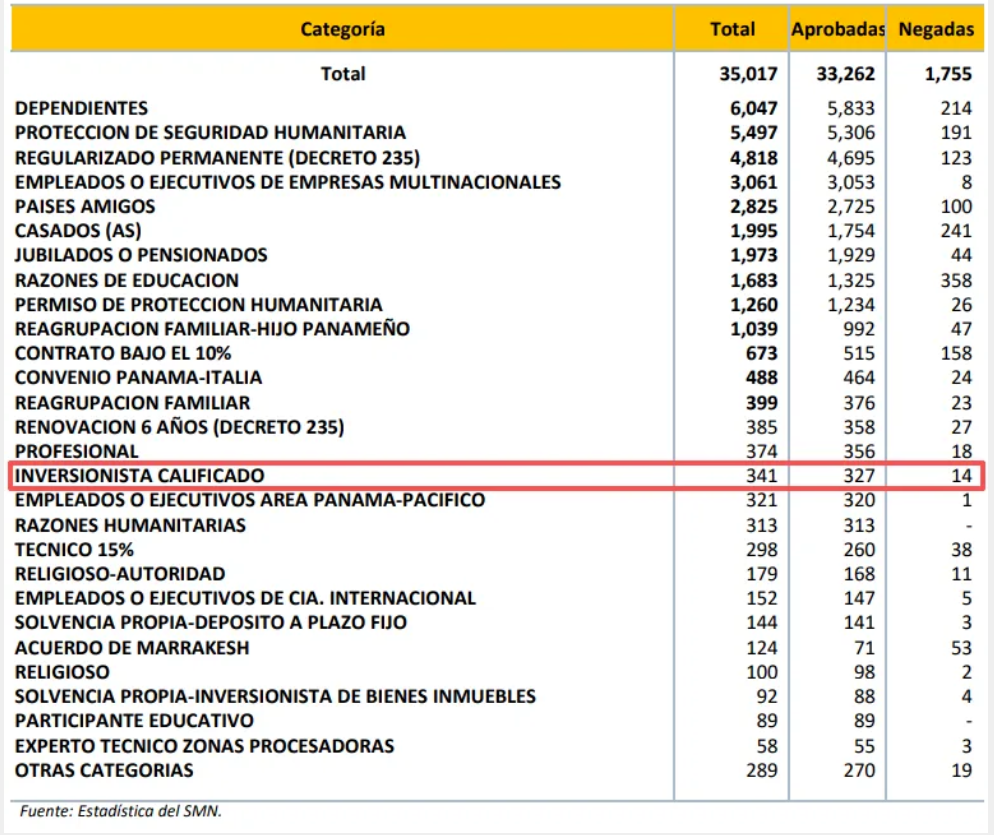Click the 14 denied value in highlighted row

click(x=961, y=476)
